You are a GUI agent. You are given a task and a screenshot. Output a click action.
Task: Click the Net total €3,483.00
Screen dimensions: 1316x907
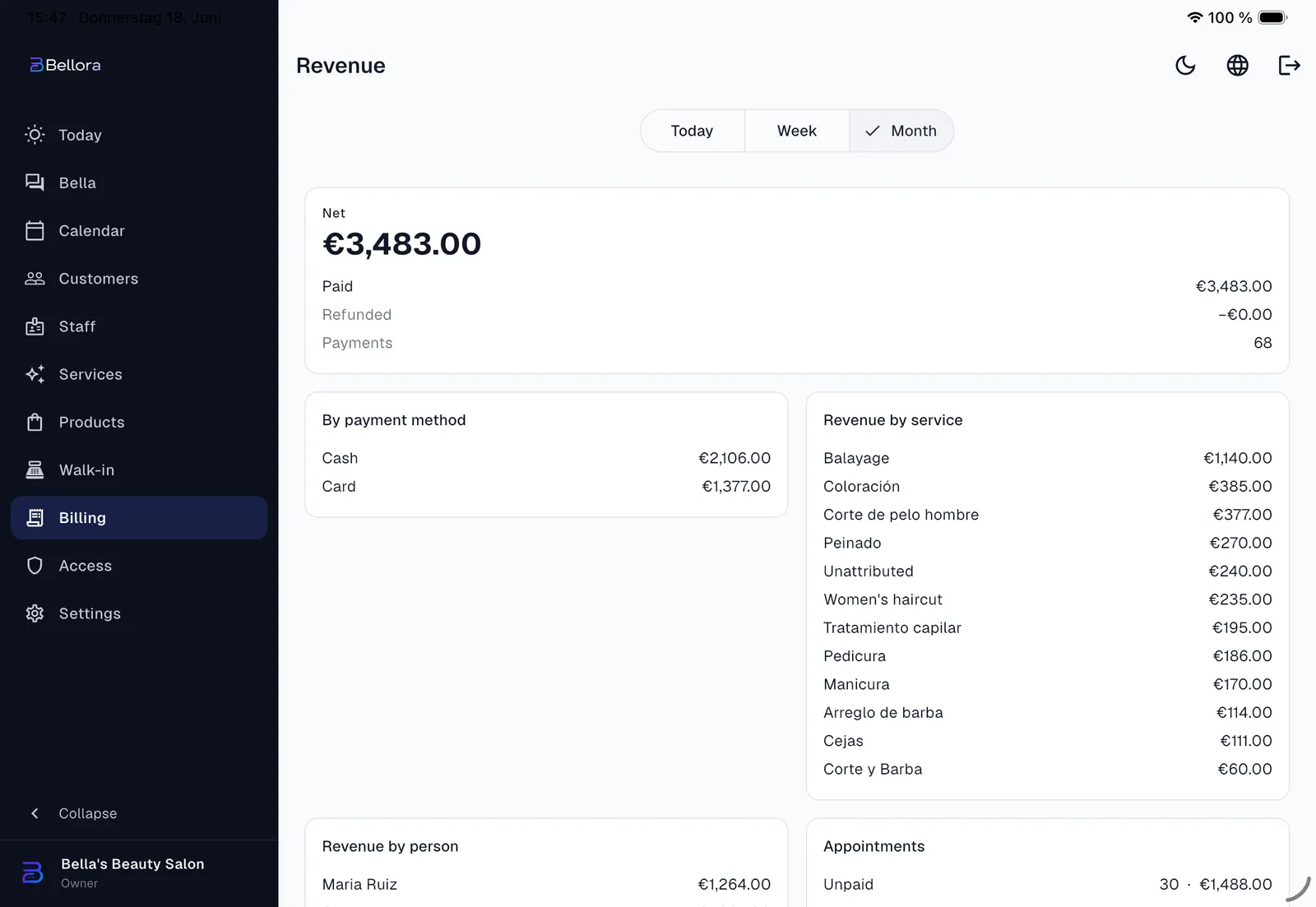tap(401, 243)
